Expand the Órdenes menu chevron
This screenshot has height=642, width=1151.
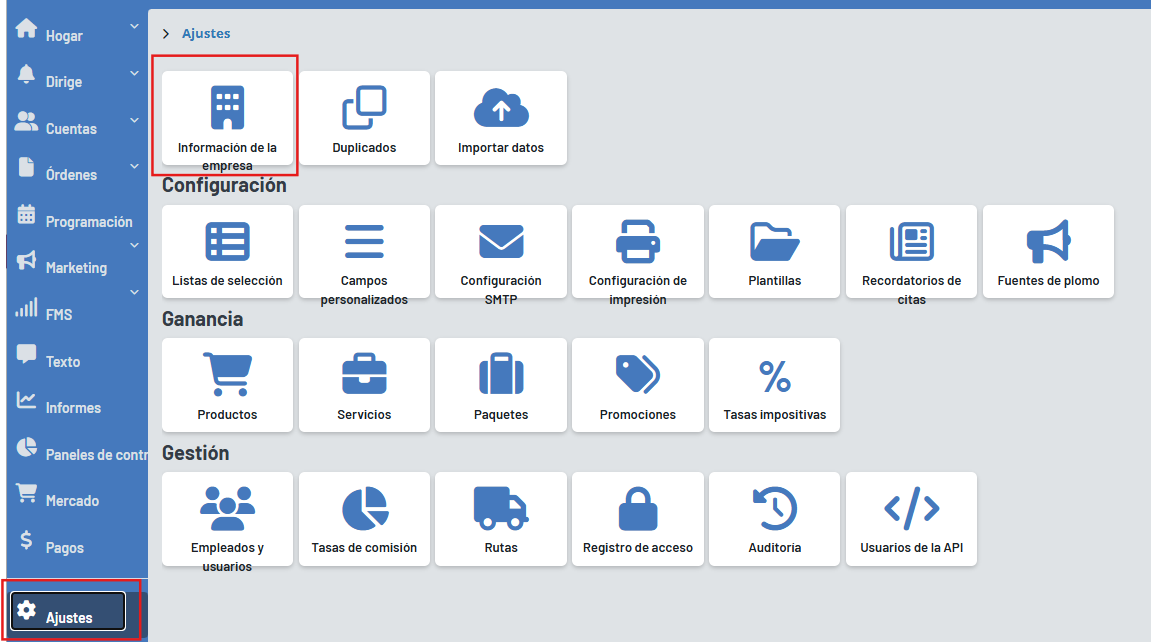[x=134, y=167]
